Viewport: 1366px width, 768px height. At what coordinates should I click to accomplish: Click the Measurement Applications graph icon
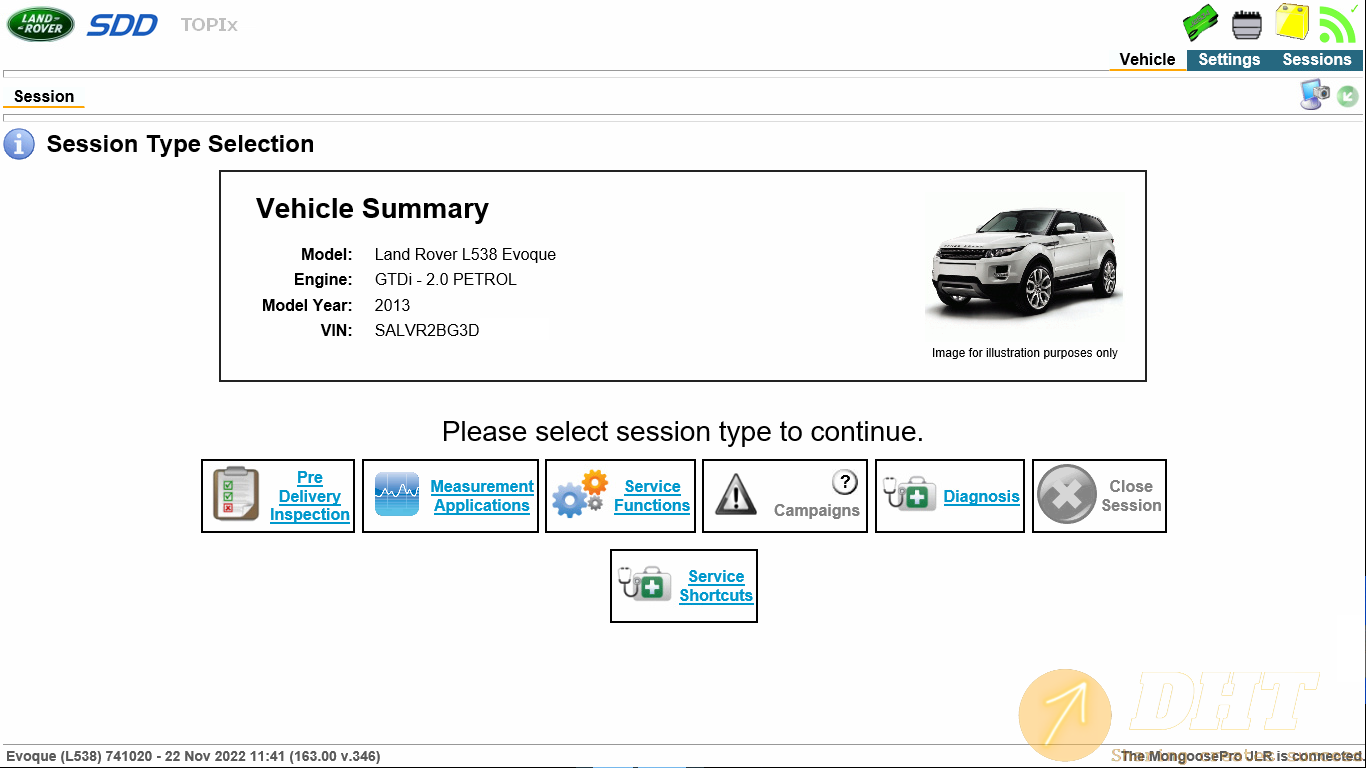[397, 495]
